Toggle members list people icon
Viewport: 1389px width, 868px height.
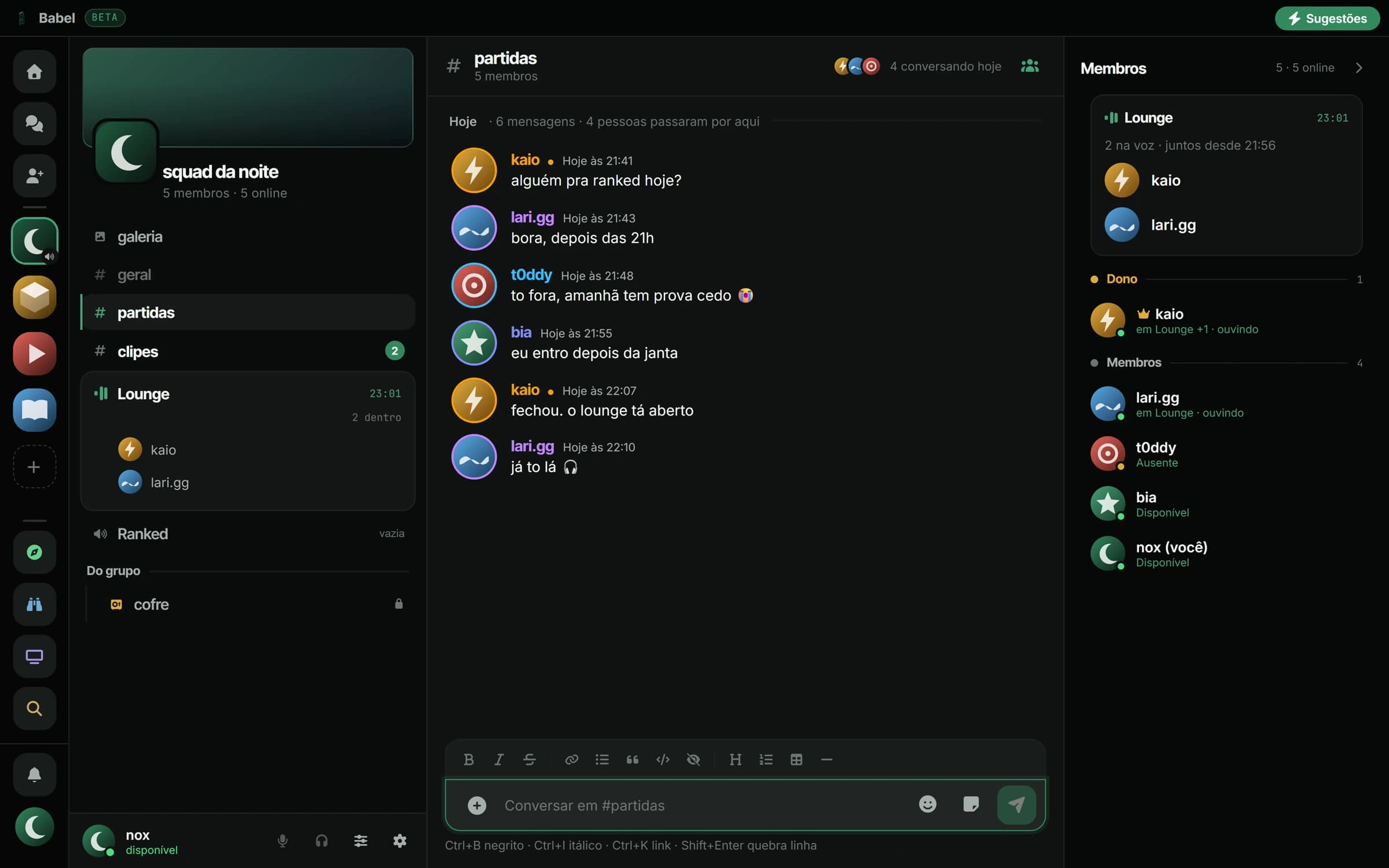point(1030,66)
